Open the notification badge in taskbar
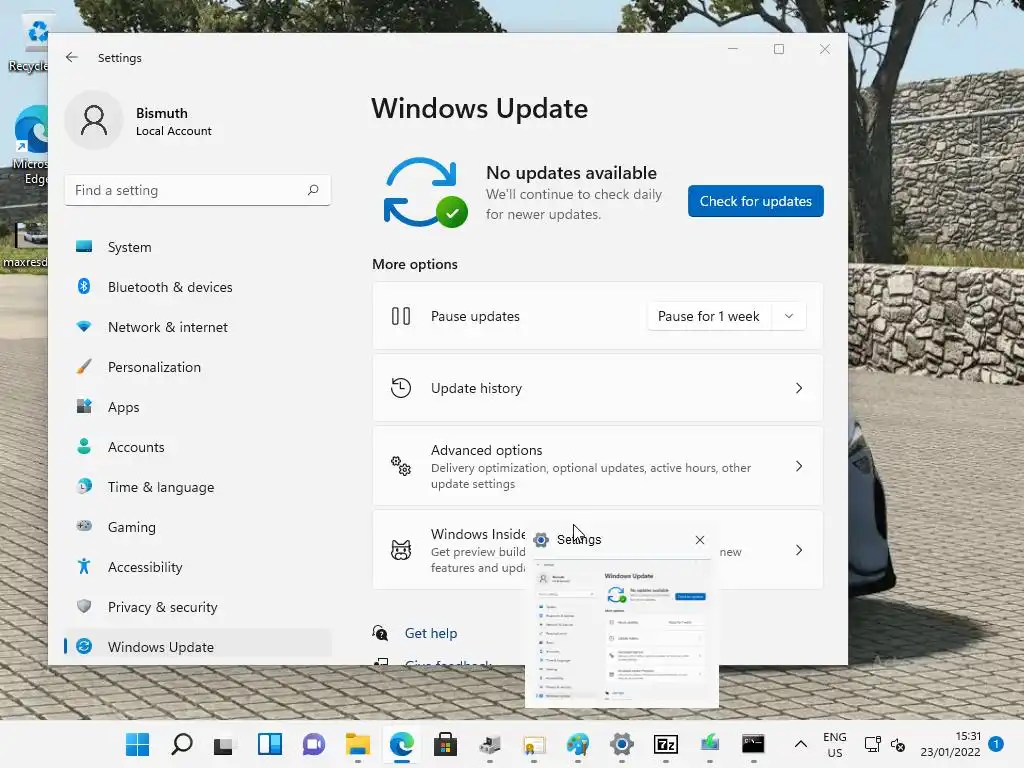This screenshot has height=768, width=1024. (996, 744)
